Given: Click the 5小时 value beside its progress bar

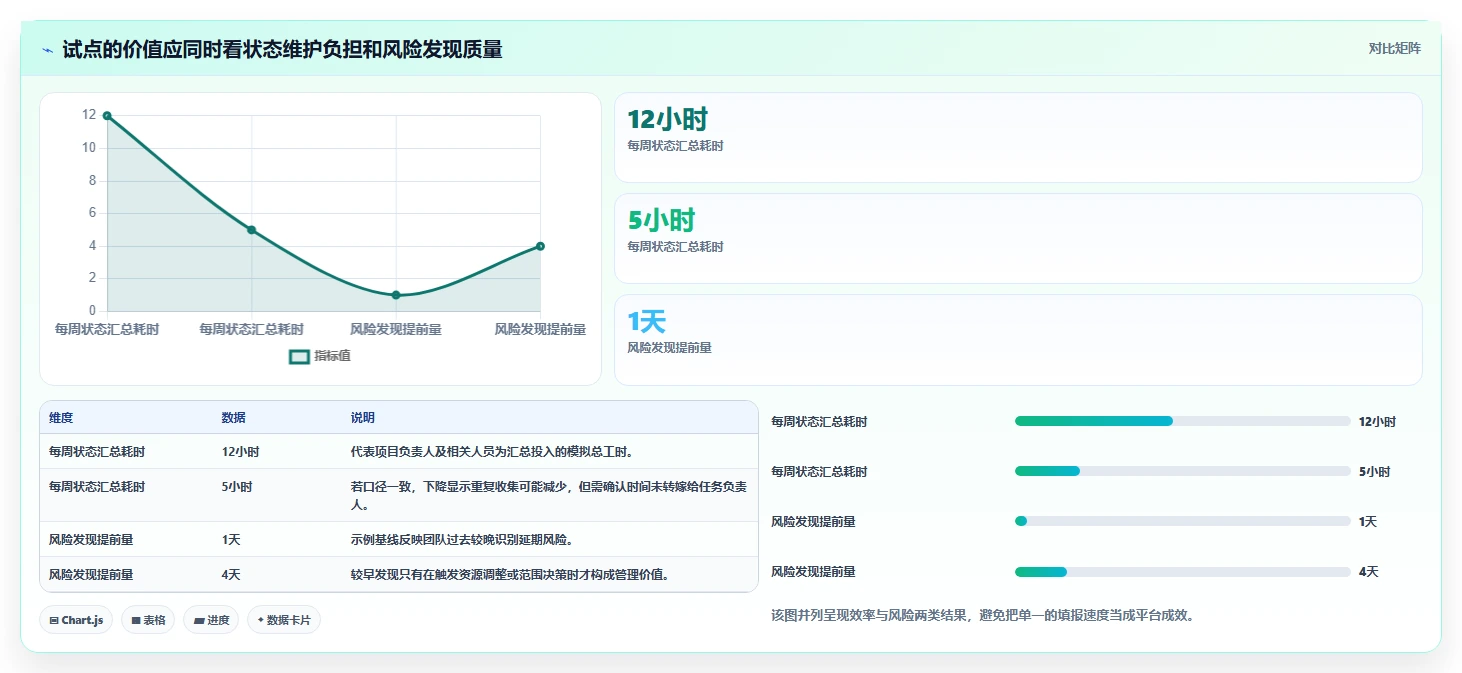Looking at the screenshot, I should [x=1374, y=472].
